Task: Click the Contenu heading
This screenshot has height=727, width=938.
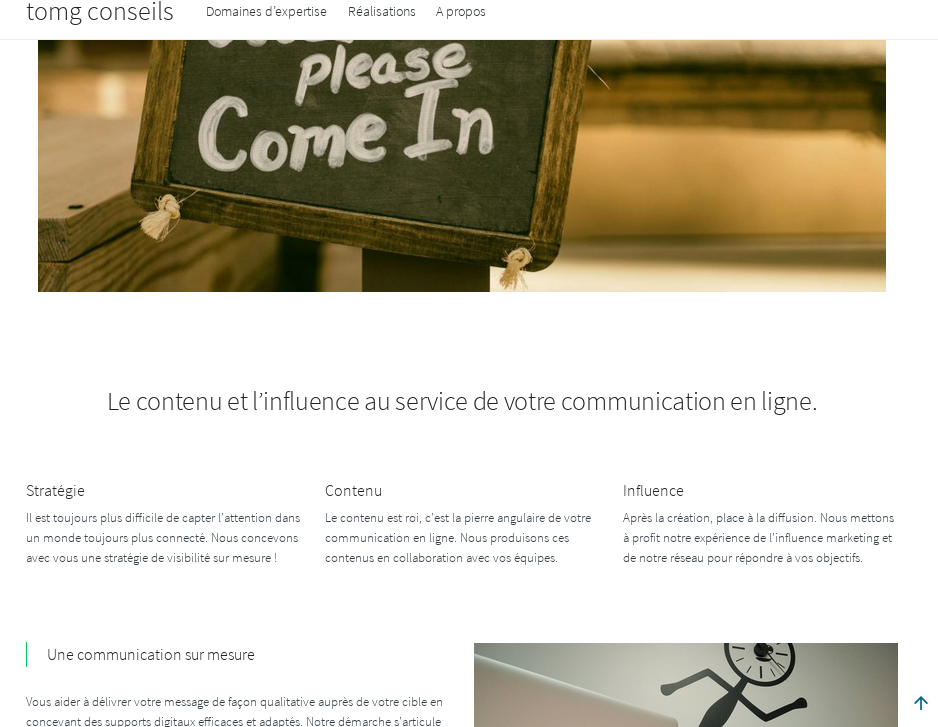Action: point(353,491)
